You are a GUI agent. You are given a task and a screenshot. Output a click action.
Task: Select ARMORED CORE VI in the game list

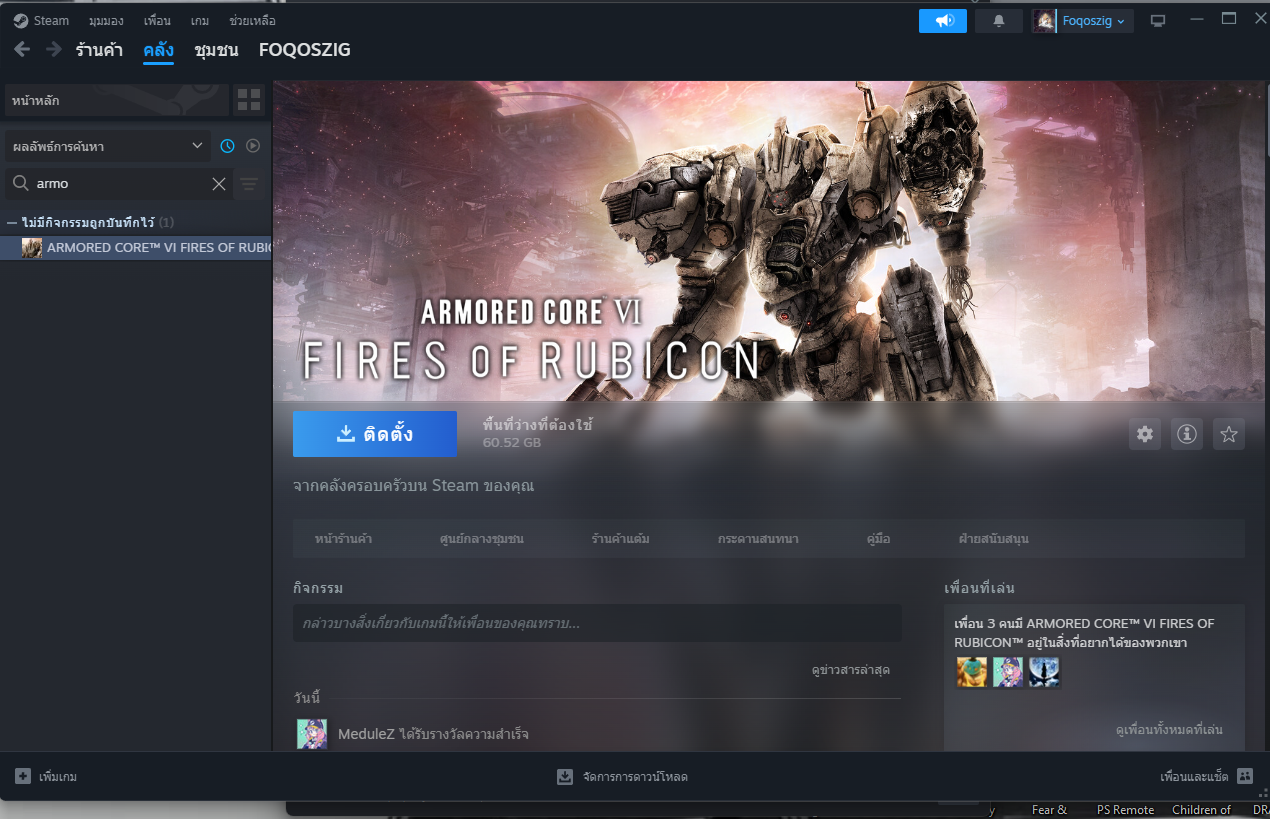pyautogui.click(x=136, y=248)
